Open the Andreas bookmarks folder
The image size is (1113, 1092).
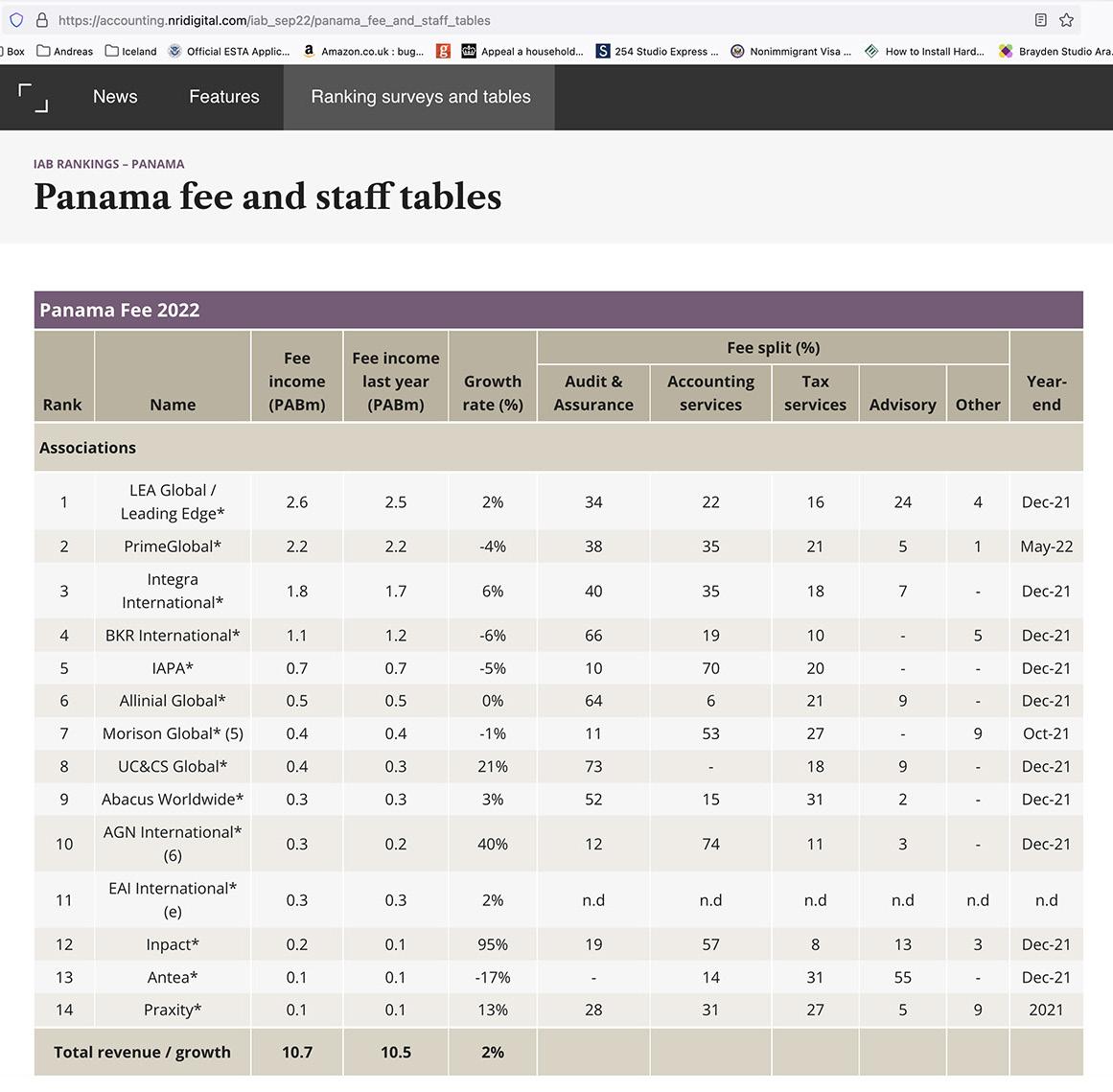tap(65, 51)
